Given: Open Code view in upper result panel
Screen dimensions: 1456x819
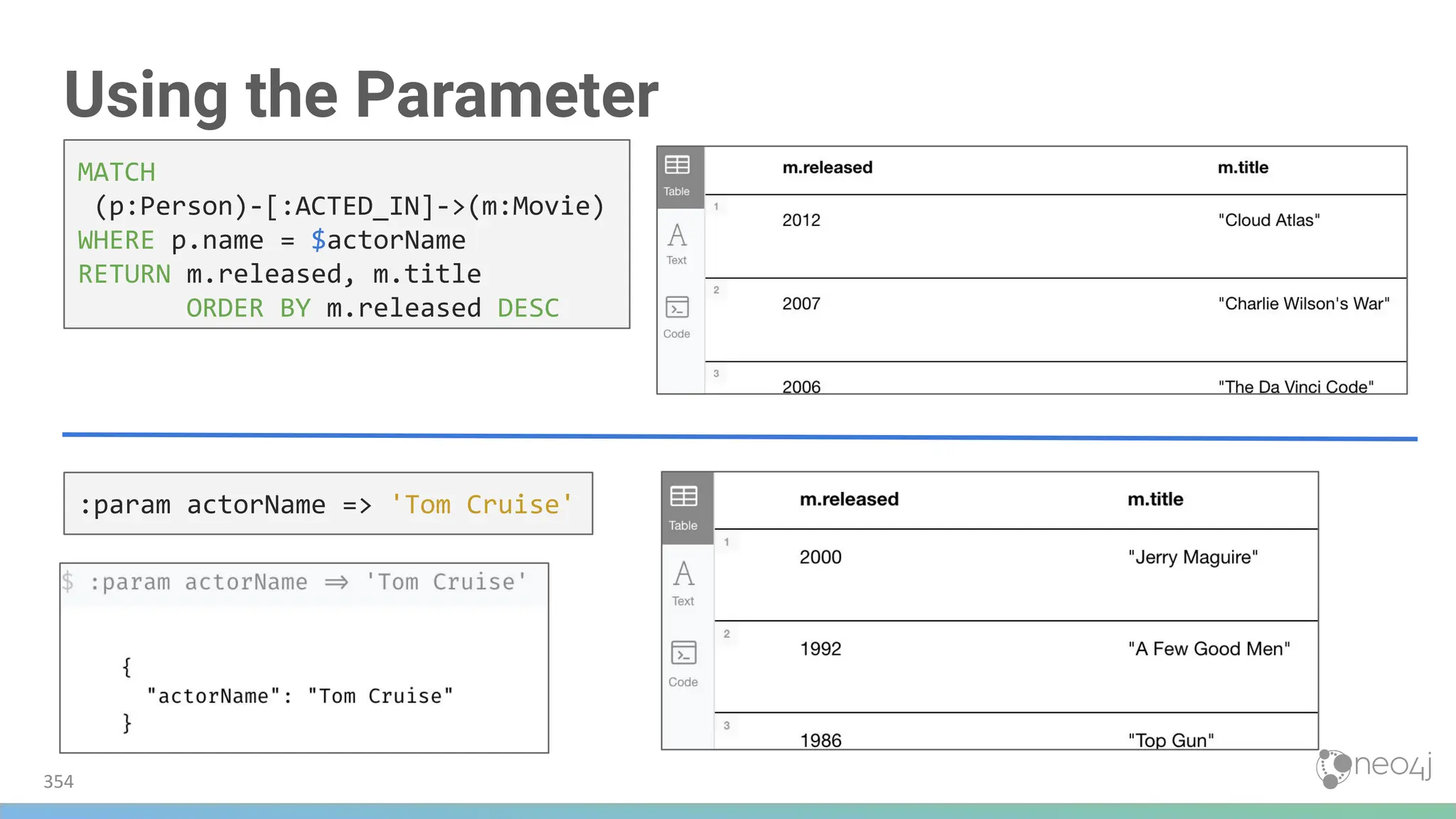Looking at the screenshot, I should (x=677, y=318).
